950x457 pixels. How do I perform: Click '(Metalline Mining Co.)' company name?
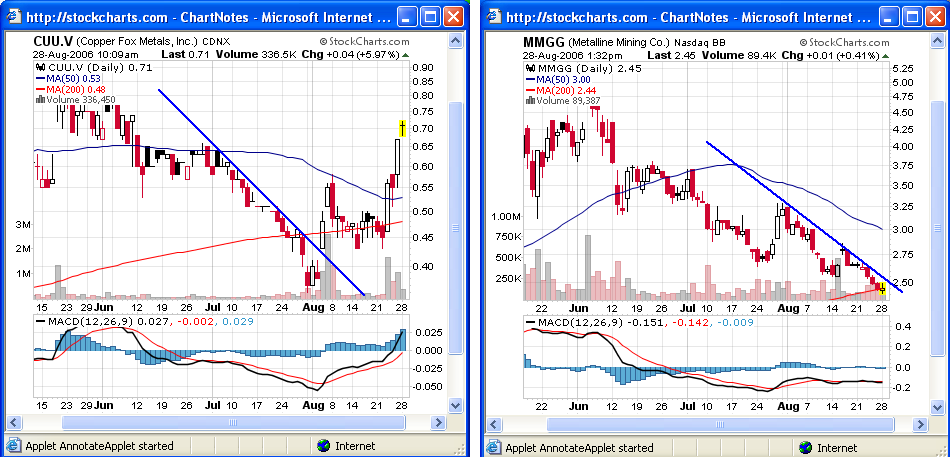click(619, 42)
